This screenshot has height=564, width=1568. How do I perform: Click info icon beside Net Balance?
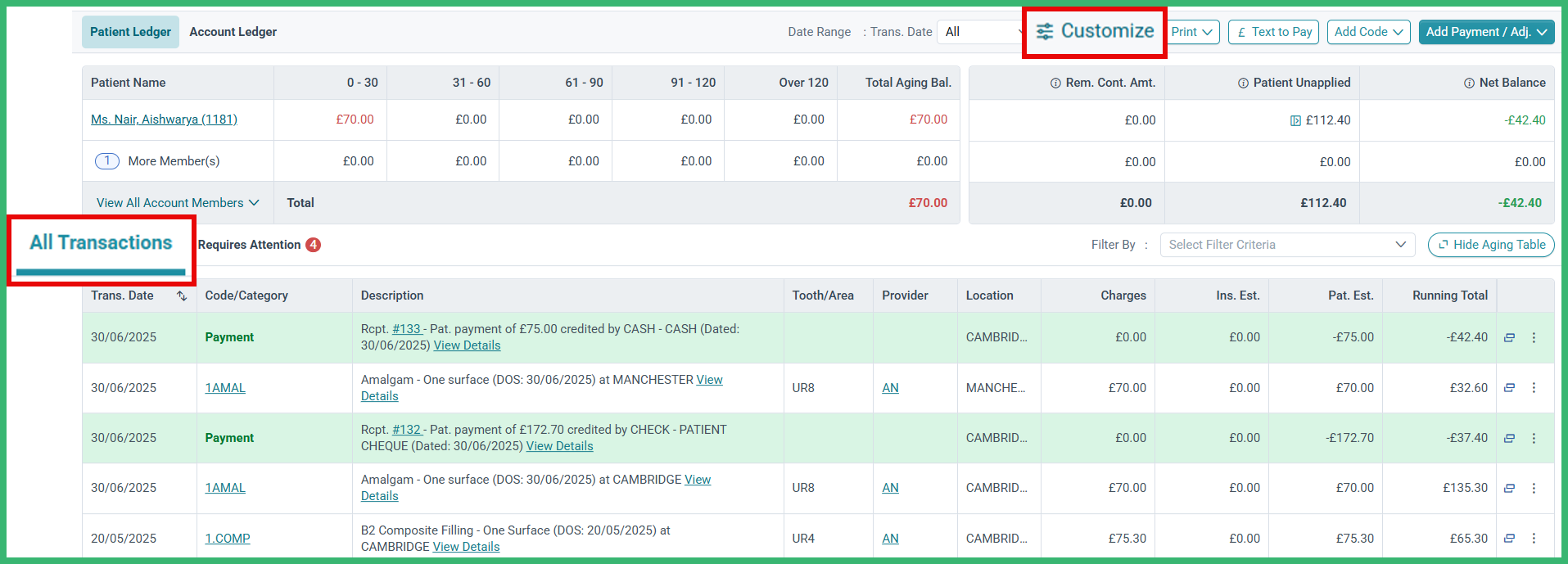(1469, 83)
